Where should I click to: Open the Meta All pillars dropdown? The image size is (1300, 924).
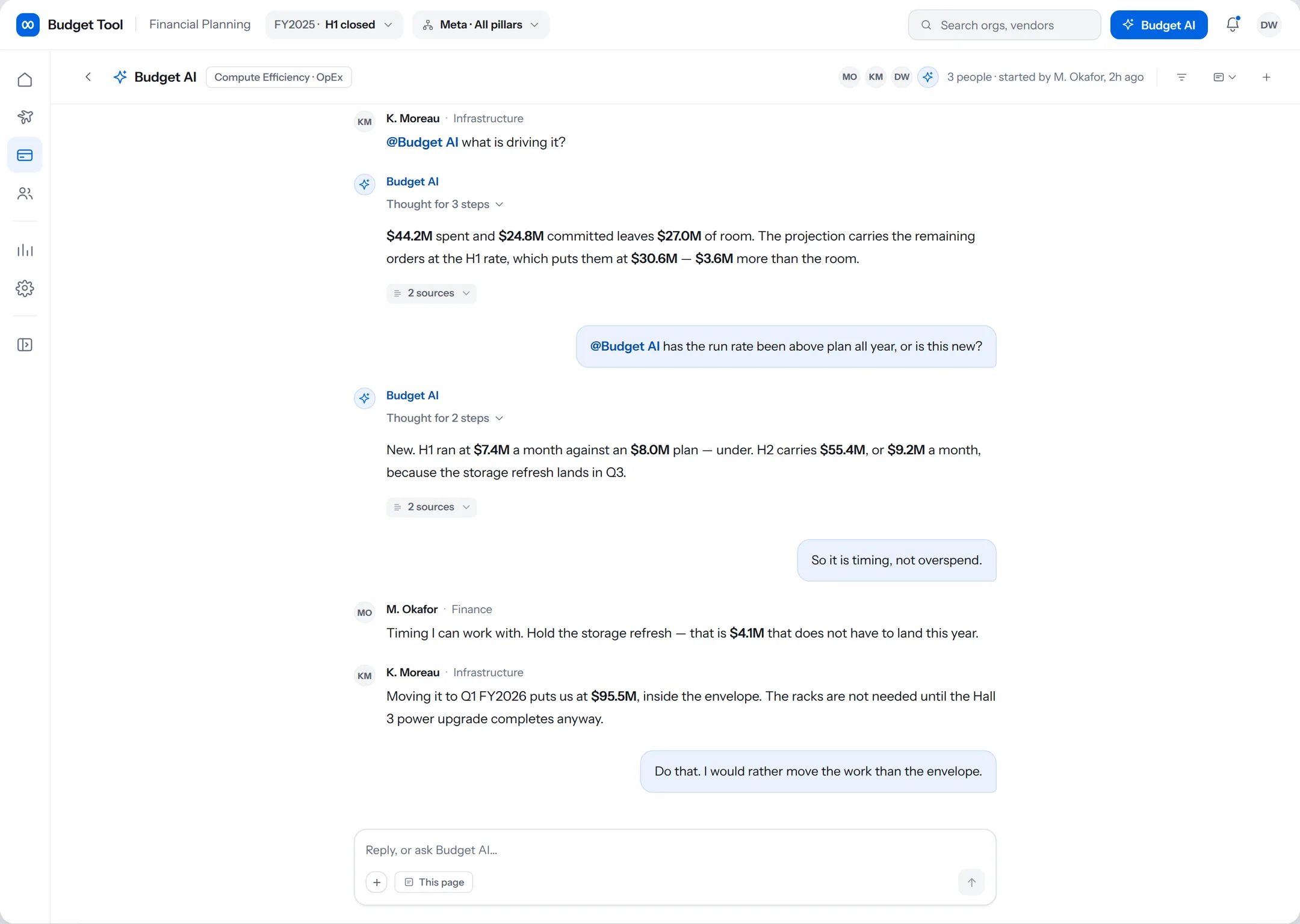click(x=480, y=25)
